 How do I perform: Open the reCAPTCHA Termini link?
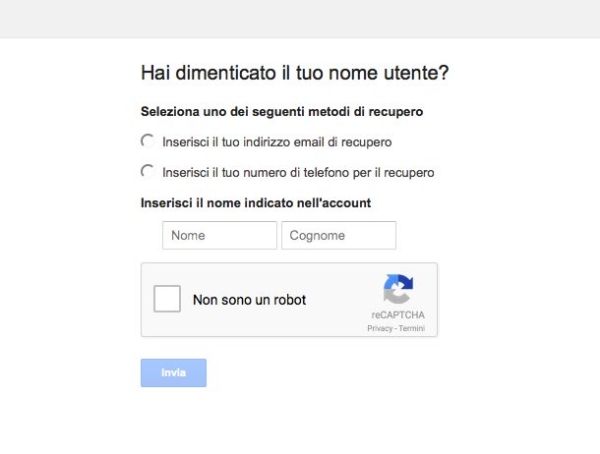click(x=412, y=328)
